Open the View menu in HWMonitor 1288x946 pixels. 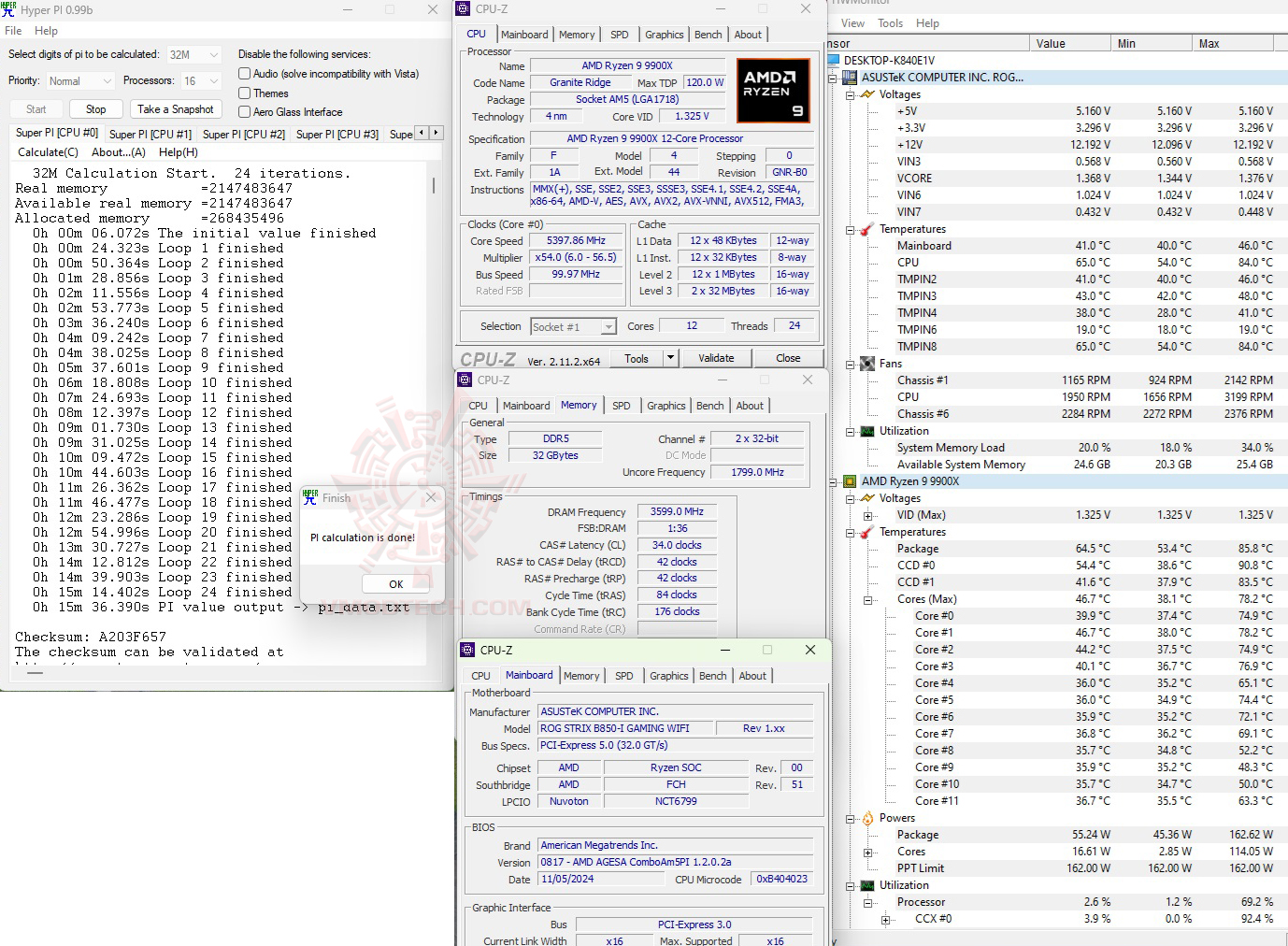click(852, 23)
